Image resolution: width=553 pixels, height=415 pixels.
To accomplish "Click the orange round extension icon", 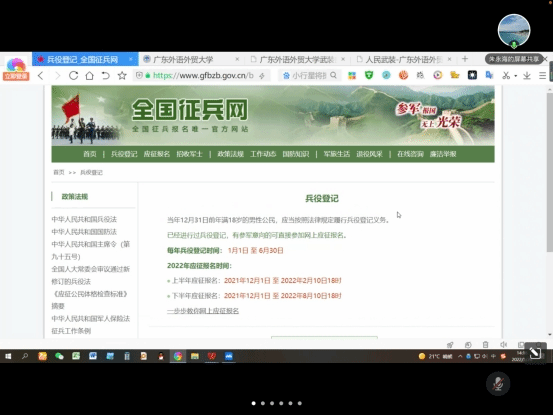I will click(403, 75).
